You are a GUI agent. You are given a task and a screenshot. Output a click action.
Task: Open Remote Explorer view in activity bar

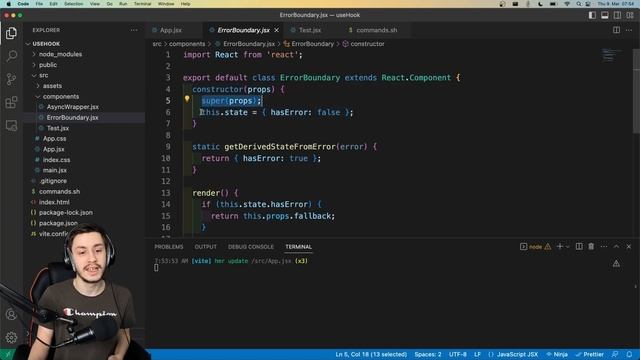click(x=11, y=125)
